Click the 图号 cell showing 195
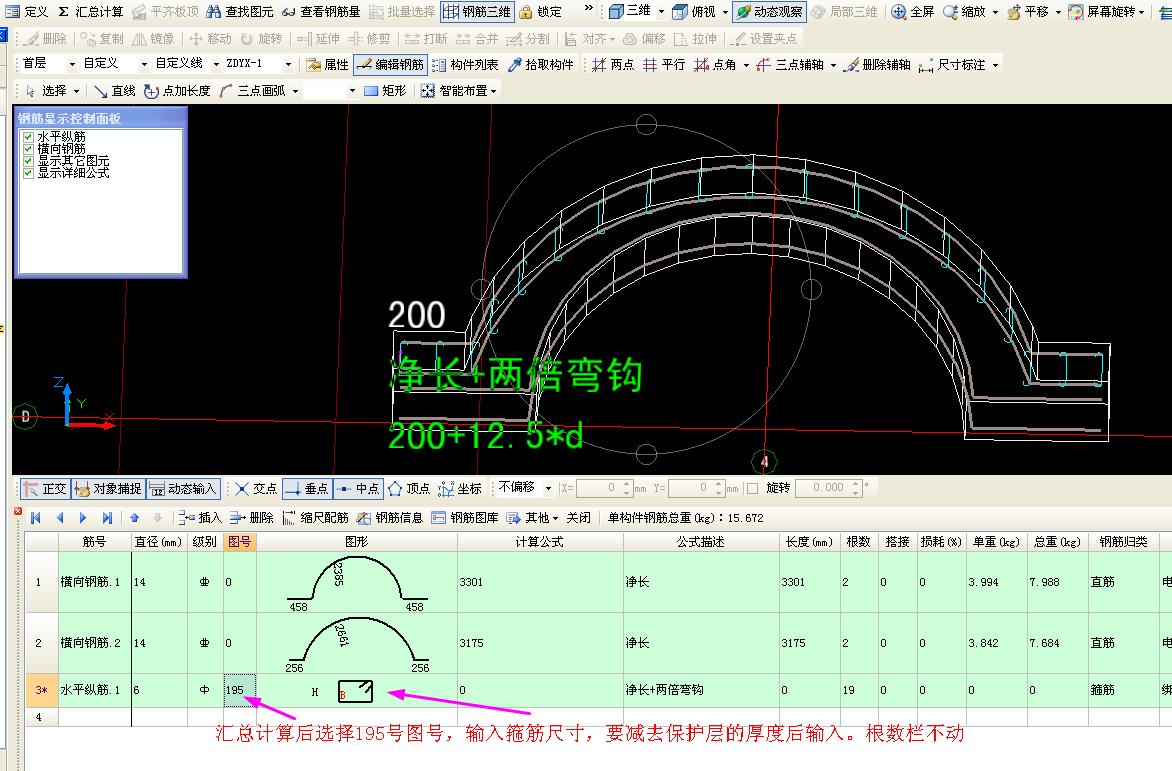The height and width of the screenshot is (771, 1172). coord(240,690)
